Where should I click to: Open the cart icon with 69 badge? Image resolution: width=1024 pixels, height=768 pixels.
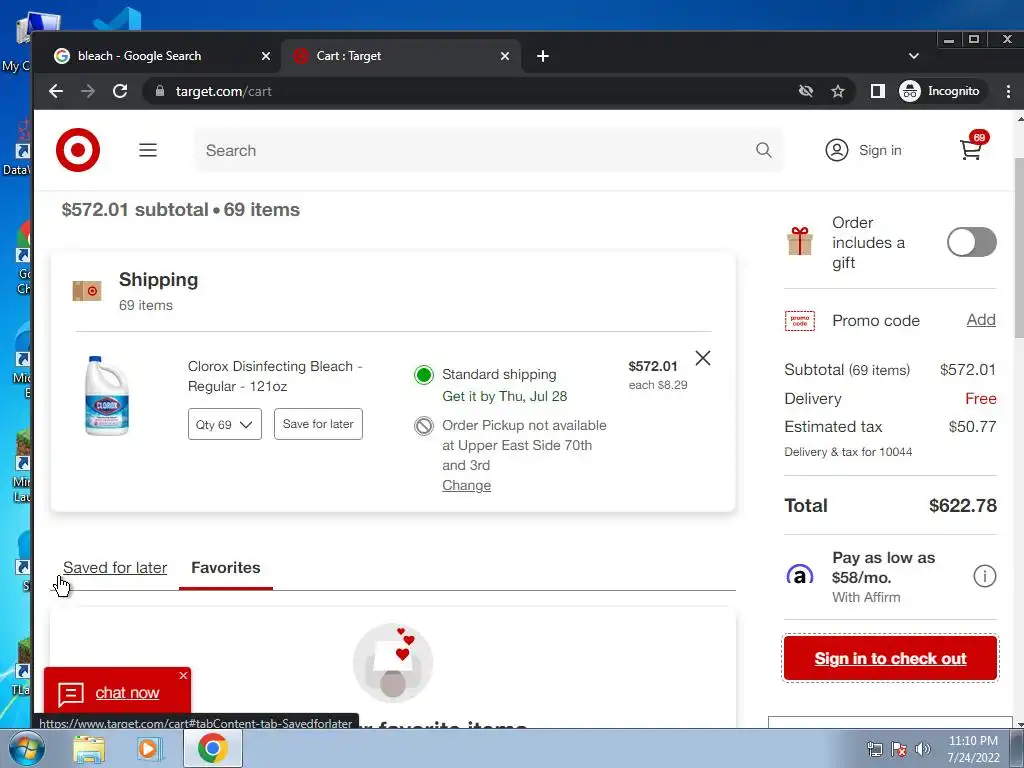tap(972, 148)
